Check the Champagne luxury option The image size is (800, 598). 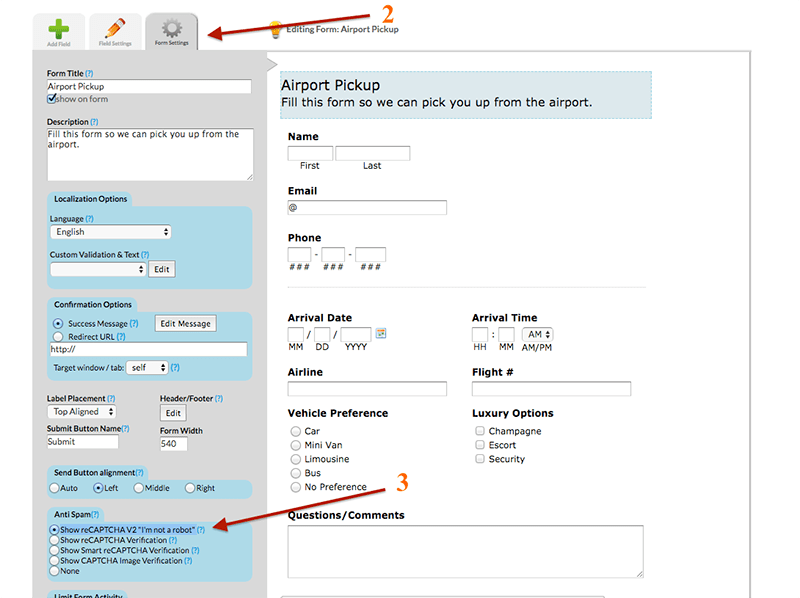pyautogui.click(x=479, y=431)
